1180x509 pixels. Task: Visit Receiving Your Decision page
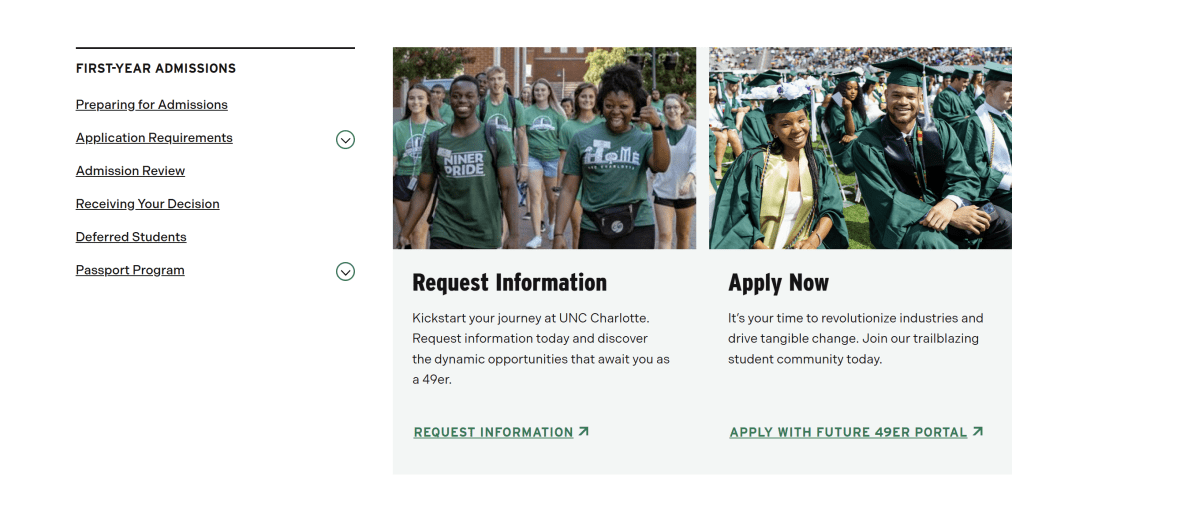[147, 204]
